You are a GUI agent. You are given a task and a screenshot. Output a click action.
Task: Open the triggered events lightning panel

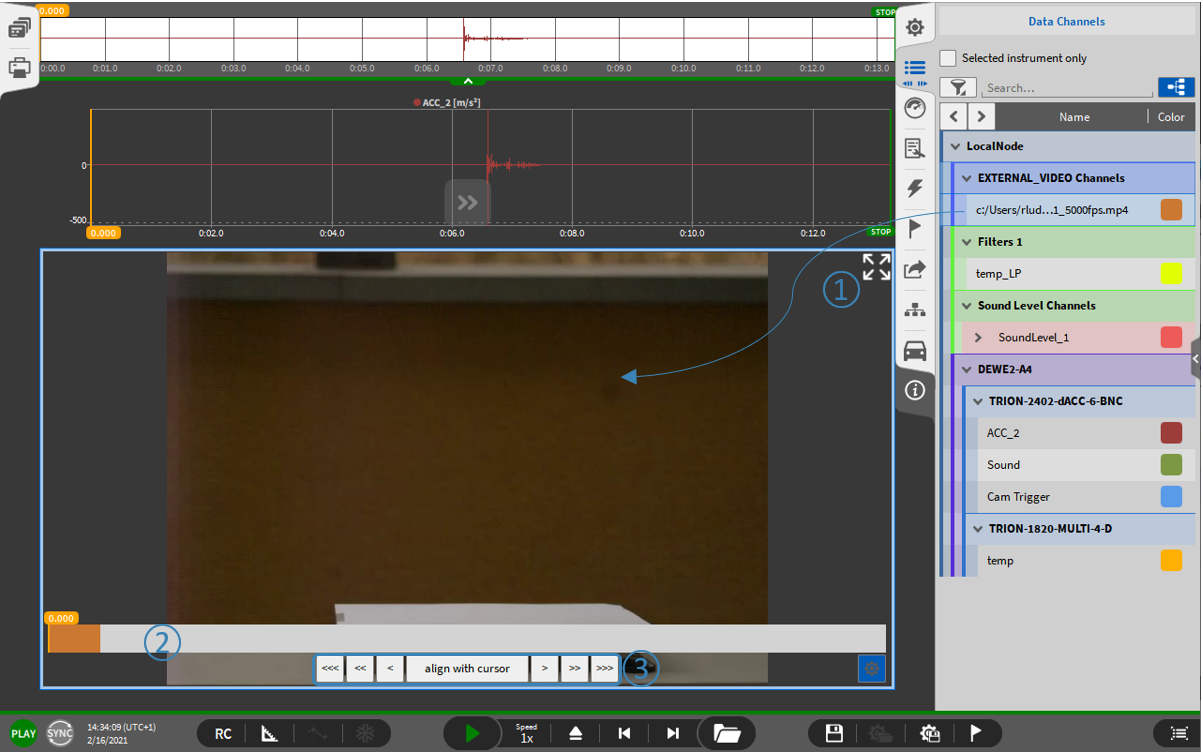[x=914, y=188]
